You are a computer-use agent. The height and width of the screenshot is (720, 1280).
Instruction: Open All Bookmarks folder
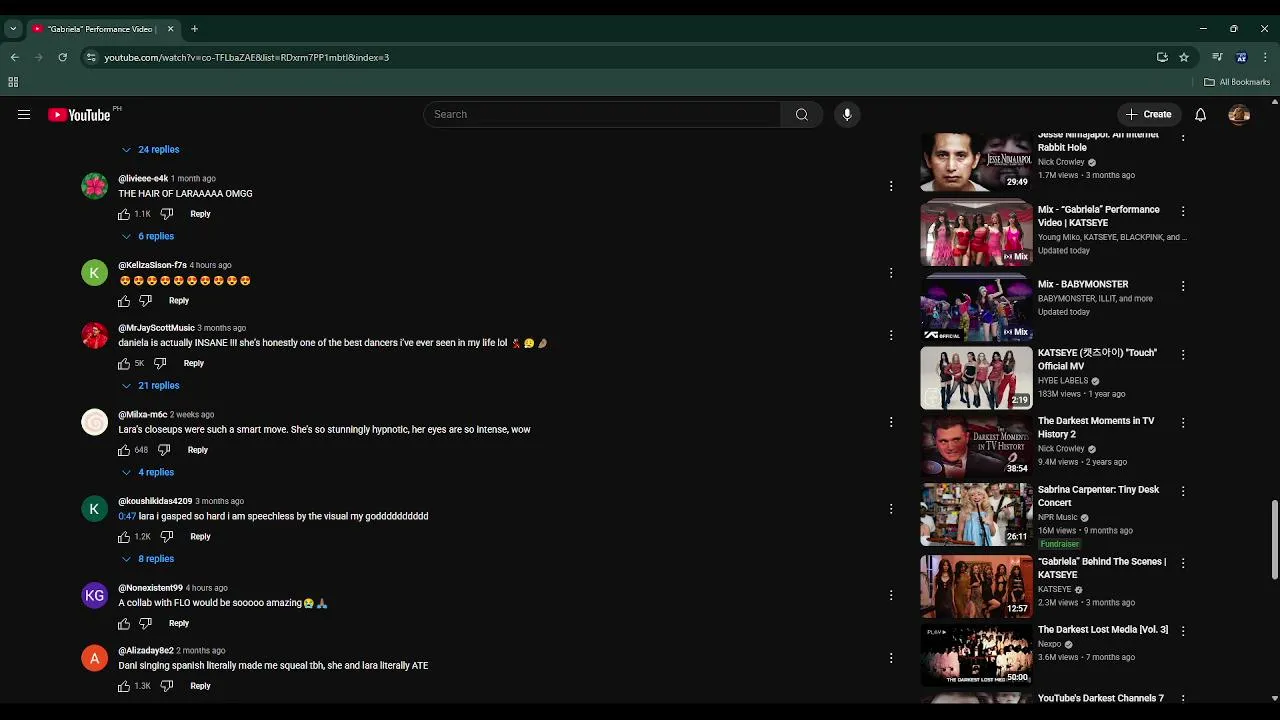click(1237, 82)
